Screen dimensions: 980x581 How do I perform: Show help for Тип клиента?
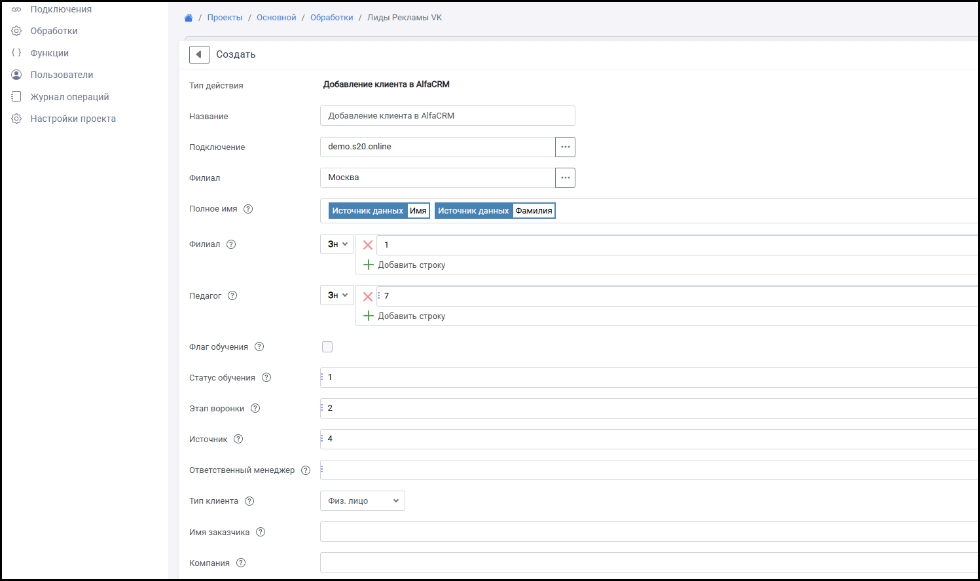click(249, 501)
